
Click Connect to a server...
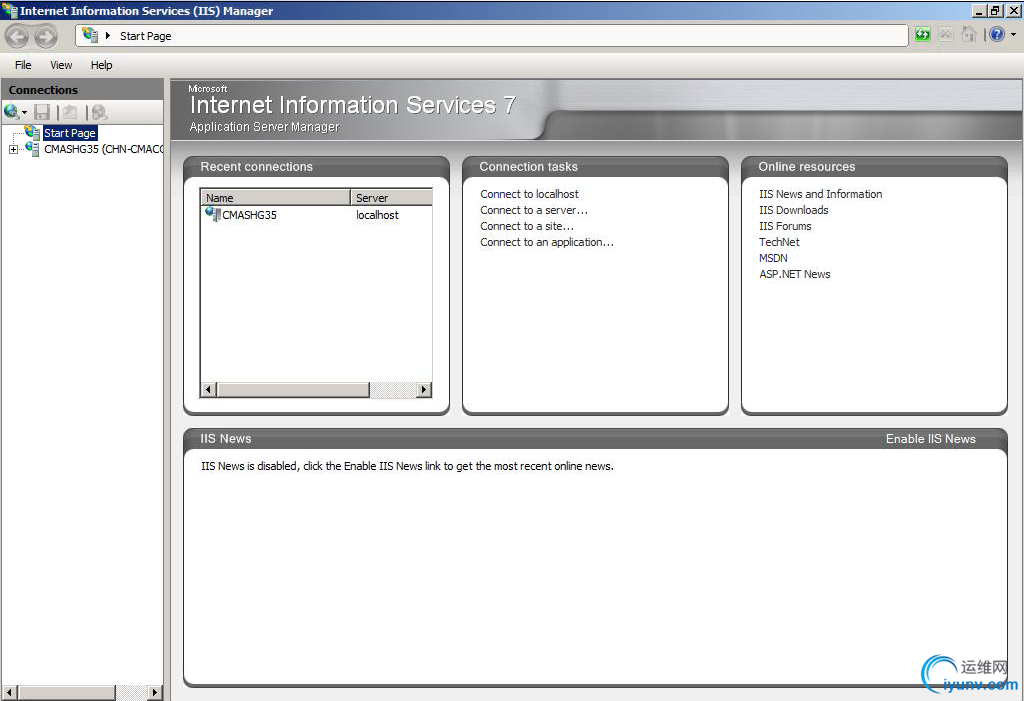coord(534,210)
